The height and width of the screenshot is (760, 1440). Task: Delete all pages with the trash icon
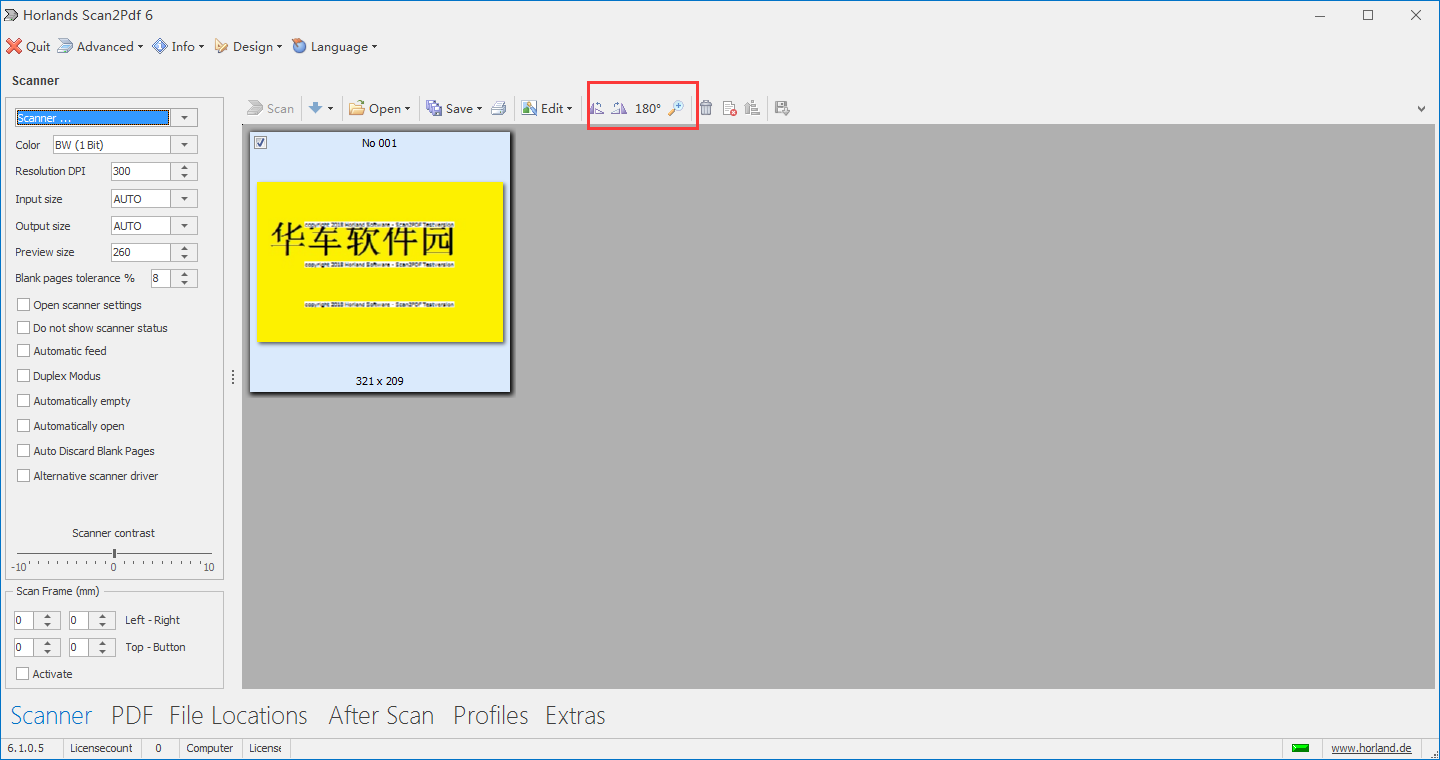click(706, 107)
